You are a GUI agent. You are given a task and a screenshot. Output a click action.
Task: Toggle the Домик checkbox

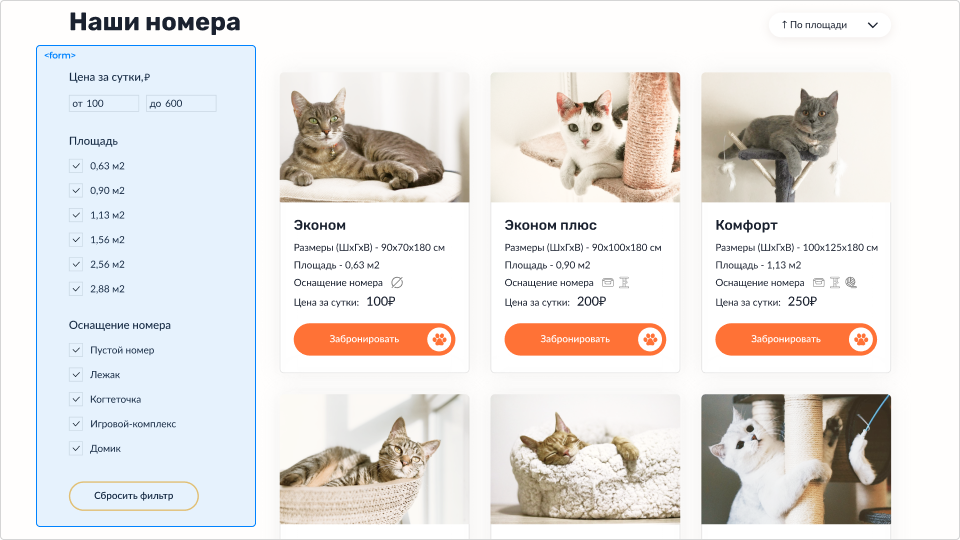pos(76,449)
